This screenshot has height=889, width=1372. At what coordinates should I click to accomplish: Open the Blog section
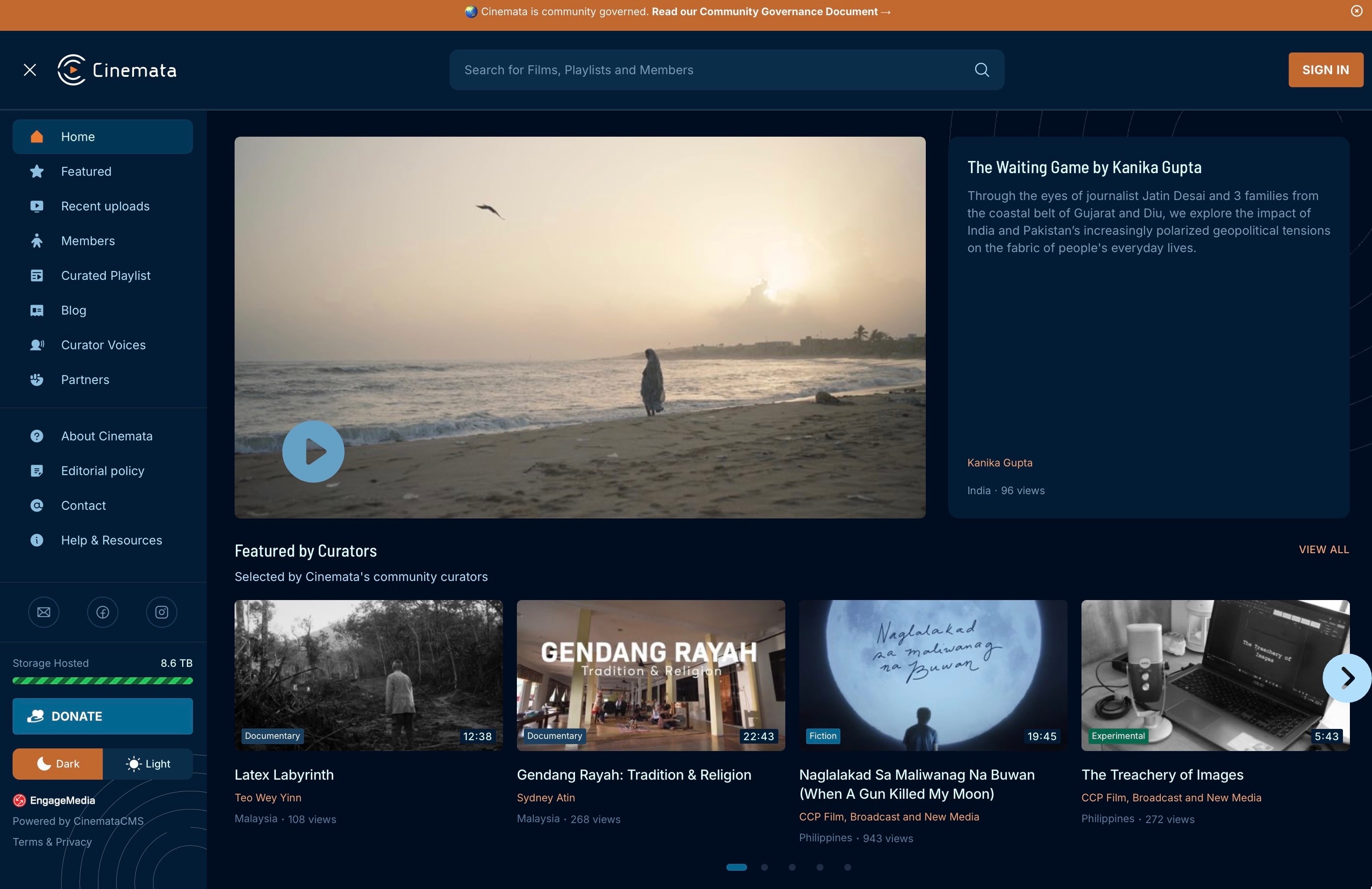pos(103,310)
